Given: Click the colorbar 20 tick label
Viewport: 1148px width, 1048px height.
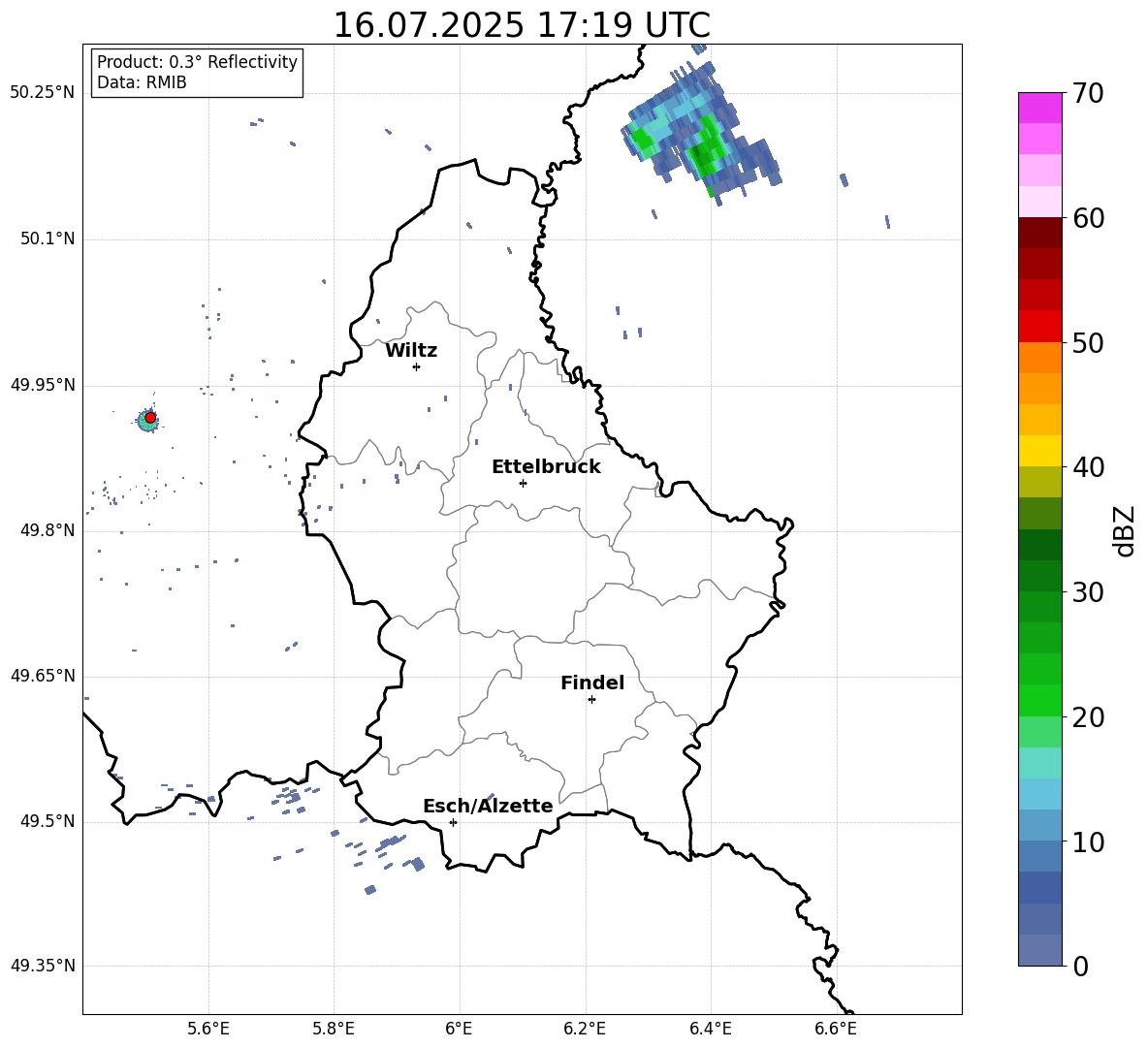Looking at the screenshot, I should click(x=1088, y=717).
